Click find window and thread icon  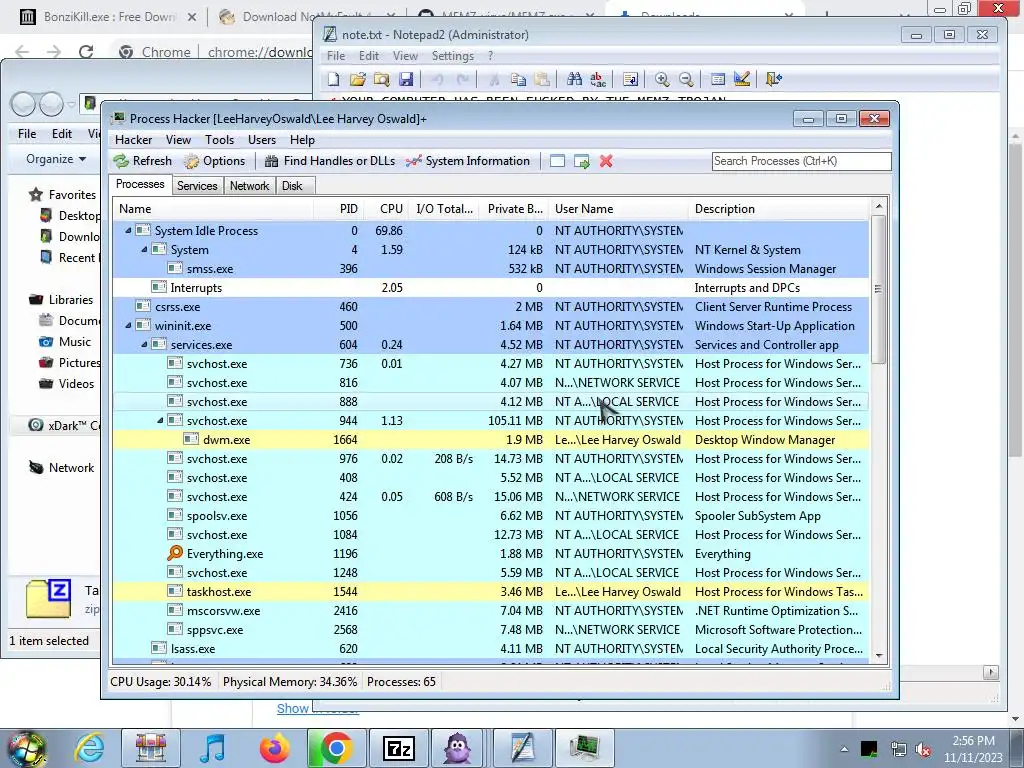point(581,161)
